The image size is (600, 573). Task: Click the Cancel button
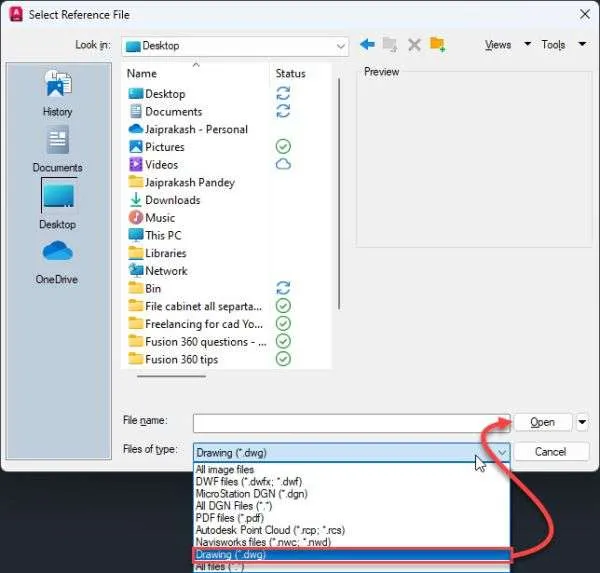(x=550, y=452)
